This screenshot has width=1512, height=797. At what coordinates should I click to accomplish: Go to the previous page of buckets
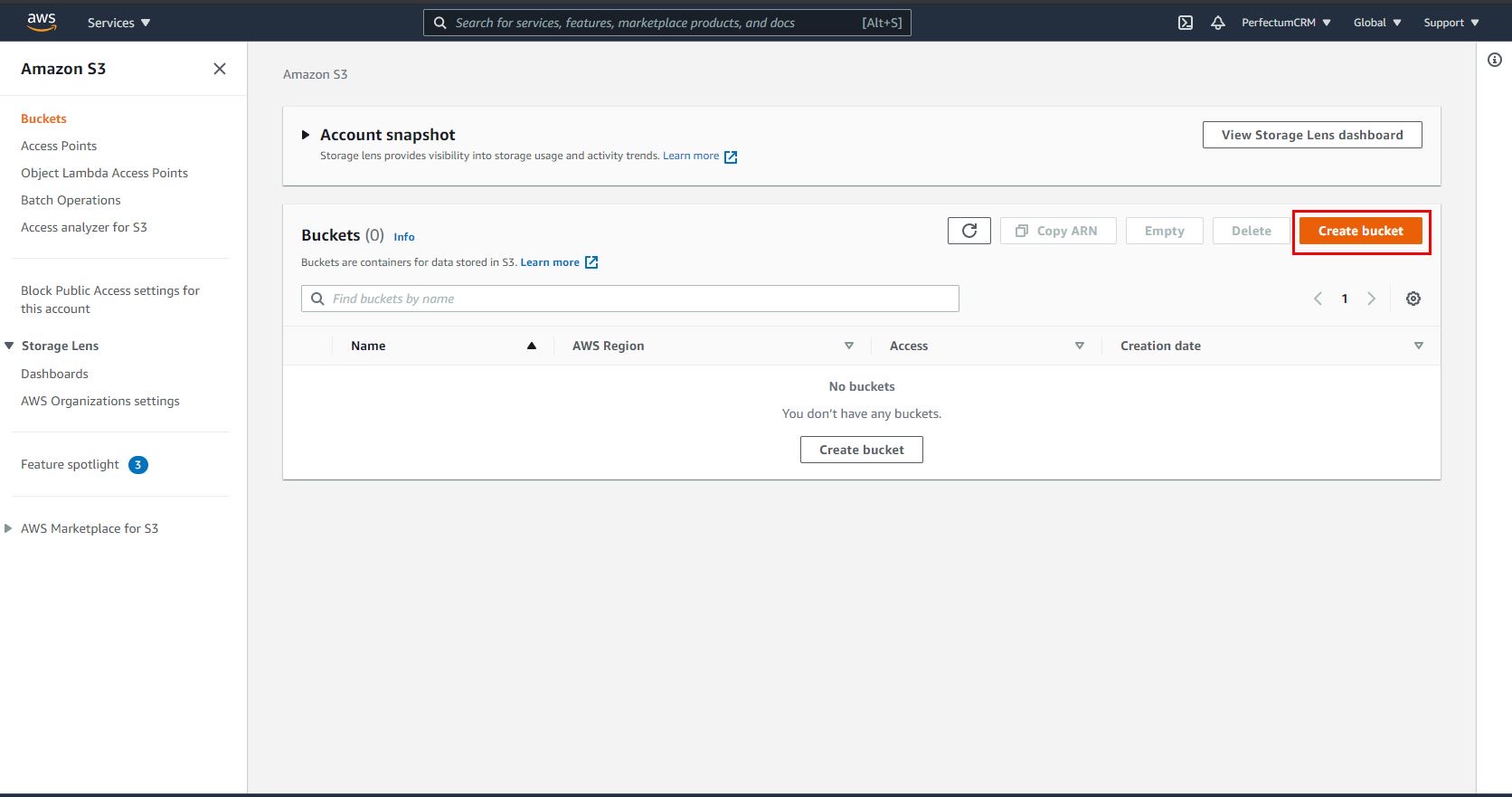tap(1318, 299)
